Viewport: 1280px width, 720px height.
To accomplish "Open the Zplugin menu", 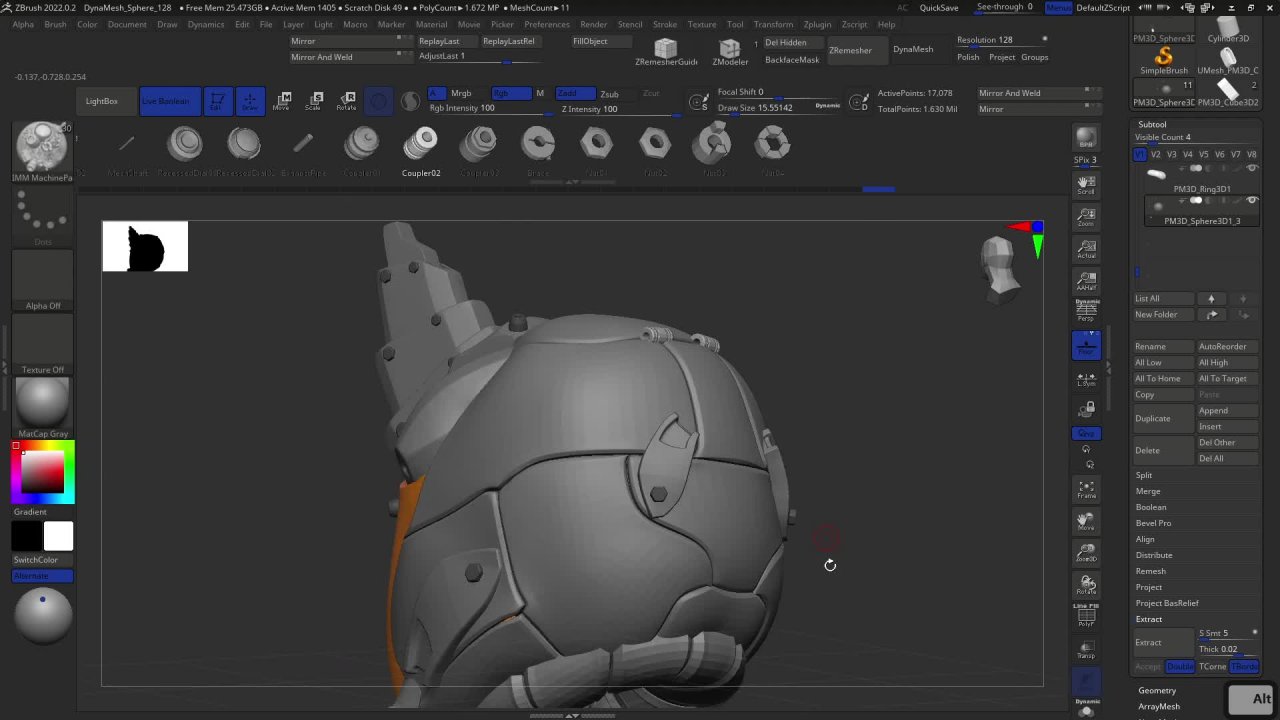I will point(817,24).
